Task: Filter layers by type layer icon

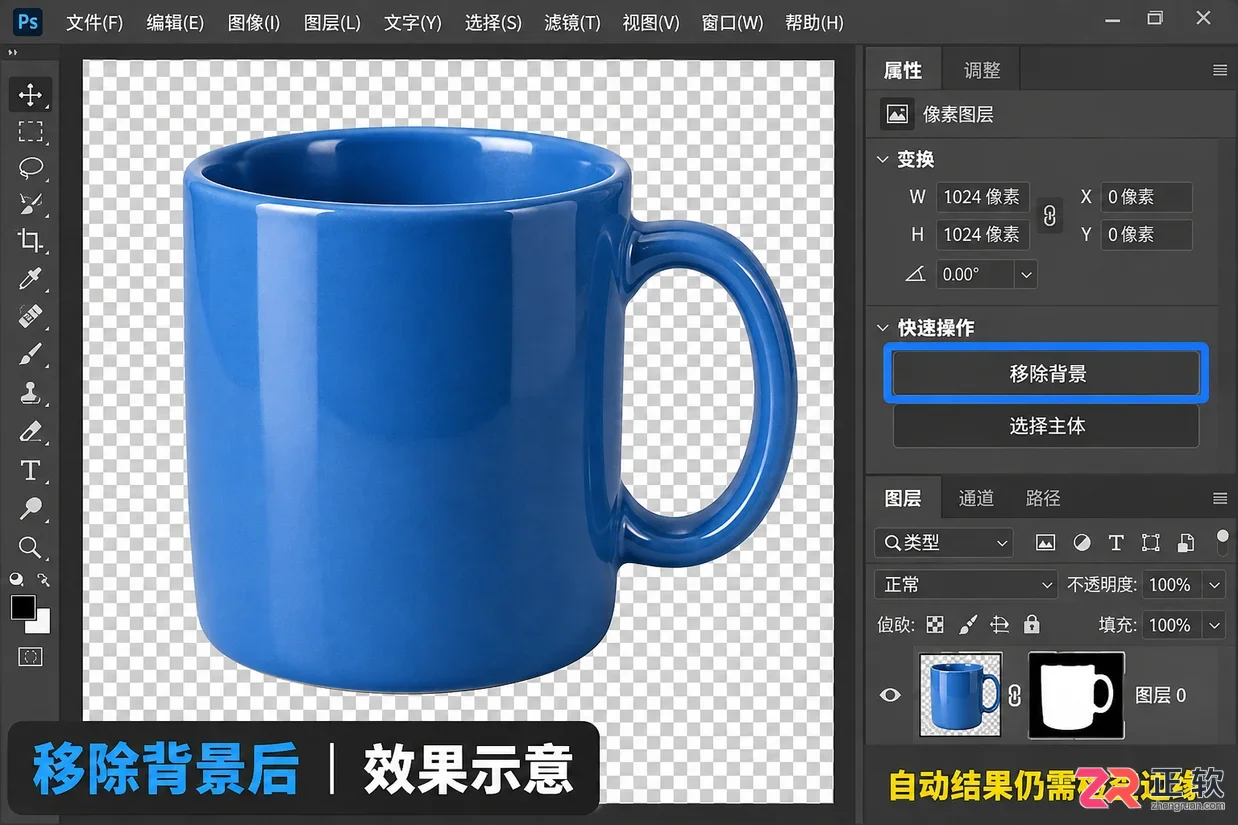Action: pos(1116,543)
